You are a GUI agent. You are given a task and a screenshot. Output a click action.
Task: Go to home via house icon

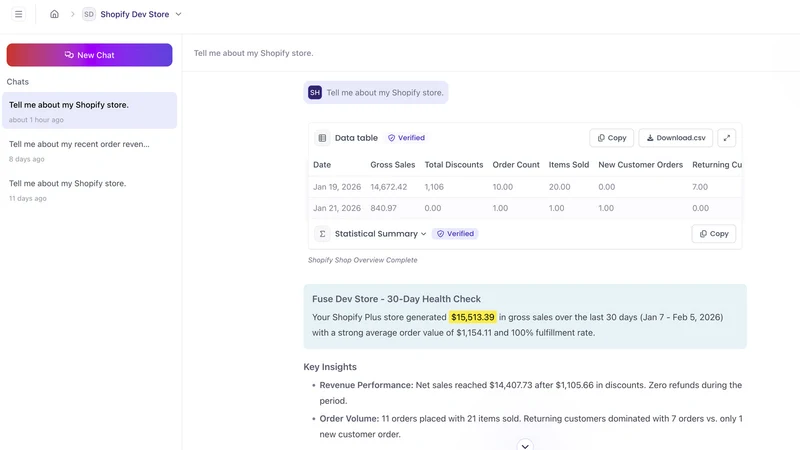(x=54, y=14)
